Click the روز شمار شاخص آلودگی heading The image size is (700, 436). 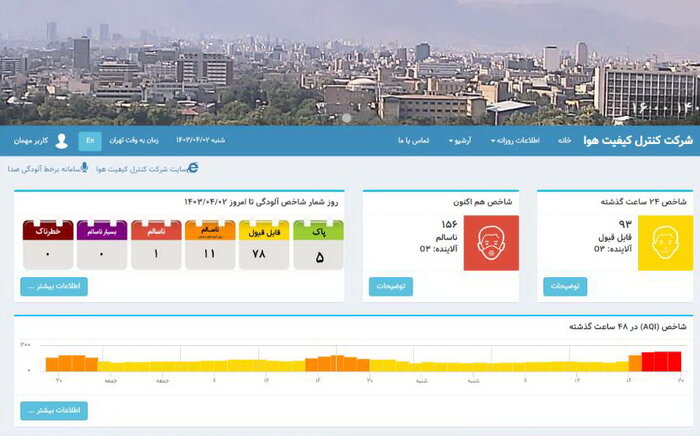pyautogui.click(x=261, y=202)
